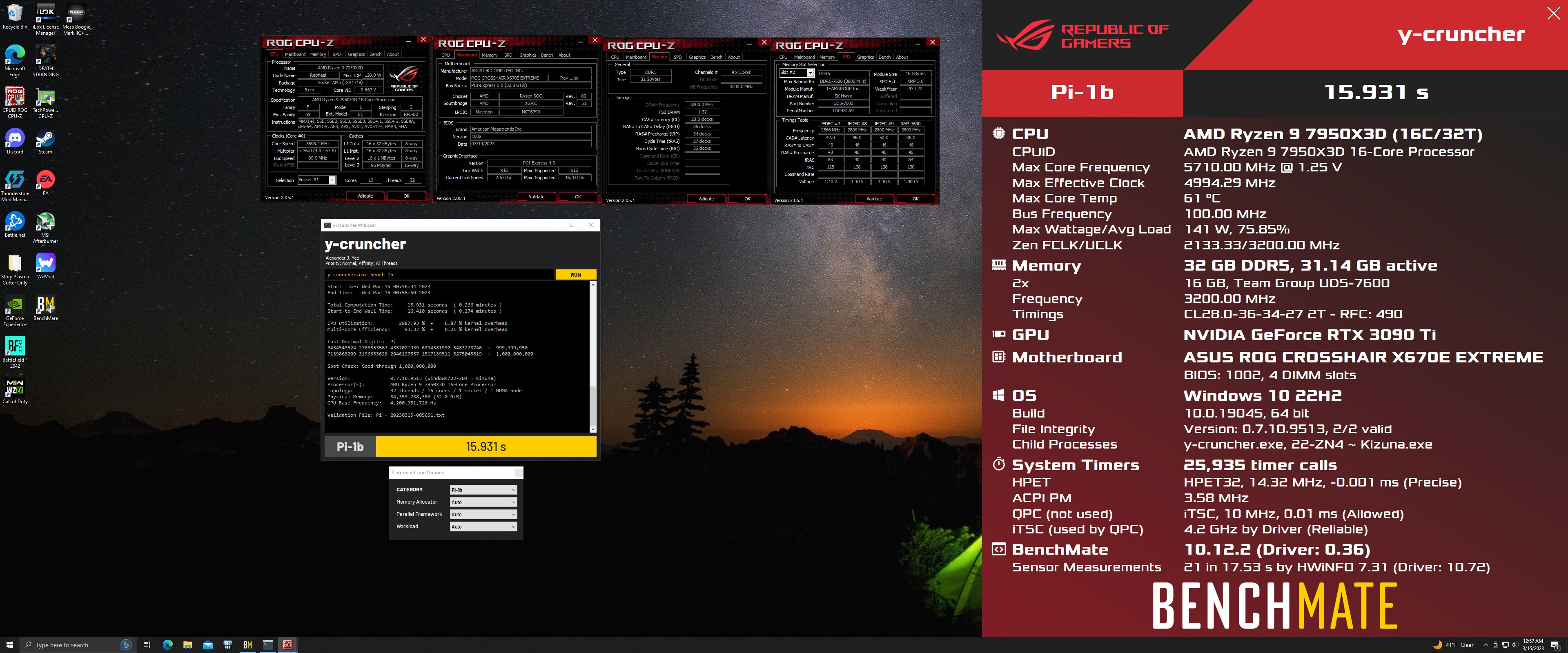Close the BenchMate result panel

coord(1553,14)
